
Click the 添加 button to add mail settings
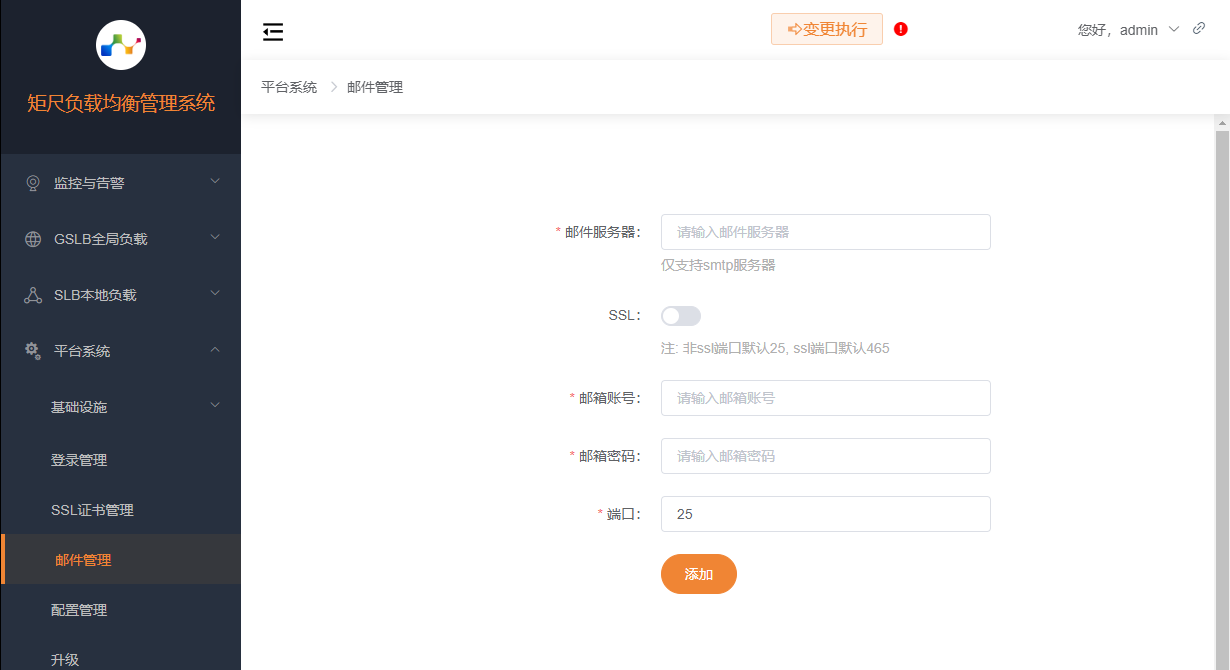698,574
